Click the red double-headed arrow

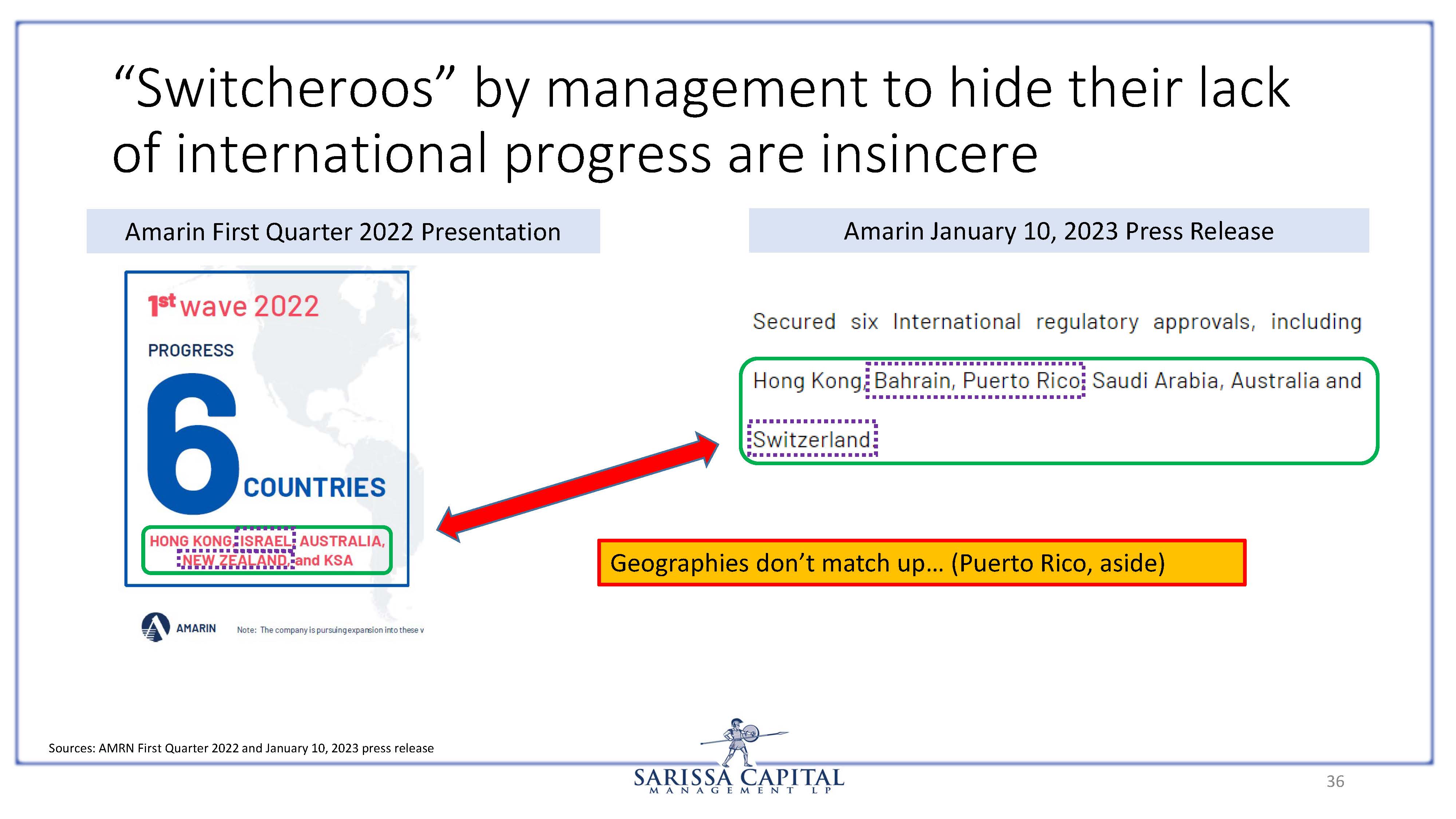click(x=577, y=487)
